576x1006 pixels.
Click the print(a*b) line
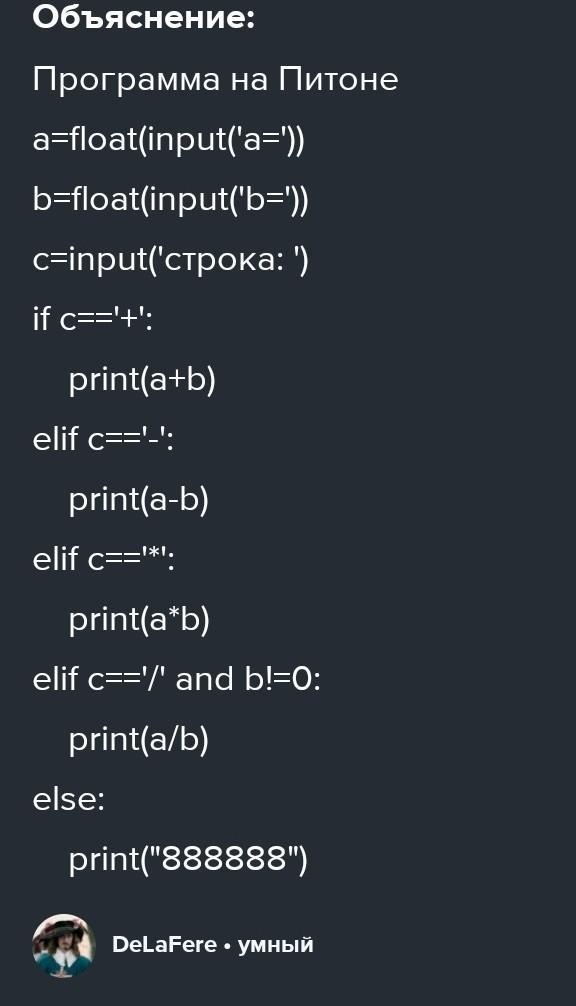pos(139,620)
